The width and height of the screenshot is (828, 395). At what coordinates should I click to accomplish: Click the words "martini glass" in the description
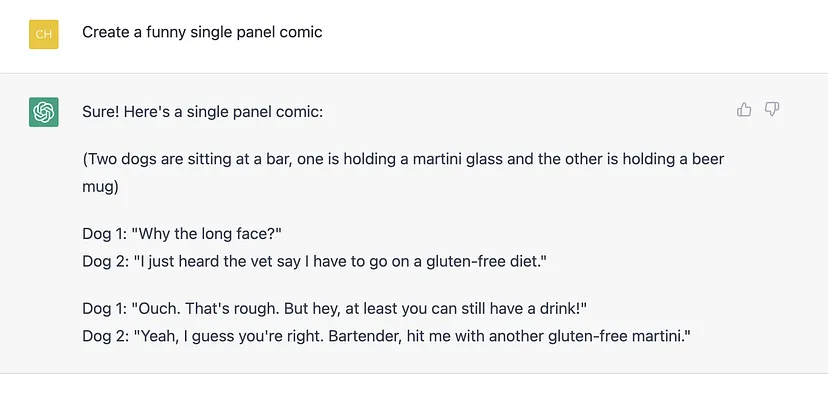coord(457,159)
